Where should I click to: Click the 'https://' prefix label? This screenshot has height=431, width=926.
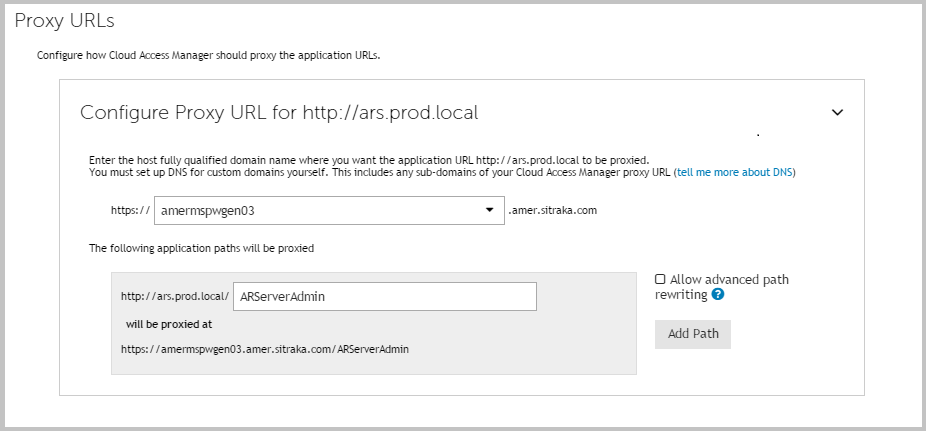130,211
